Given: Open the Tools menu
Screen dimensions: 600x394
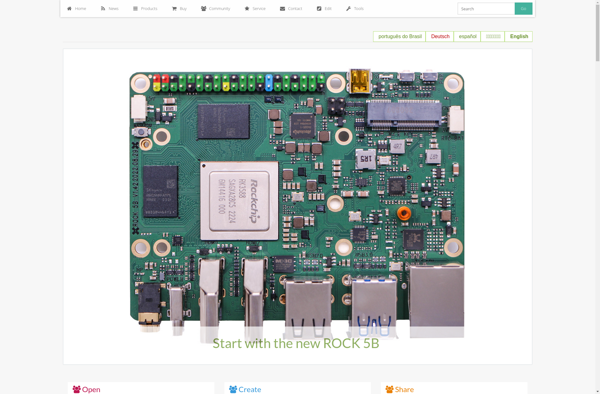Looking at the screenshot, I should (355, 8).
